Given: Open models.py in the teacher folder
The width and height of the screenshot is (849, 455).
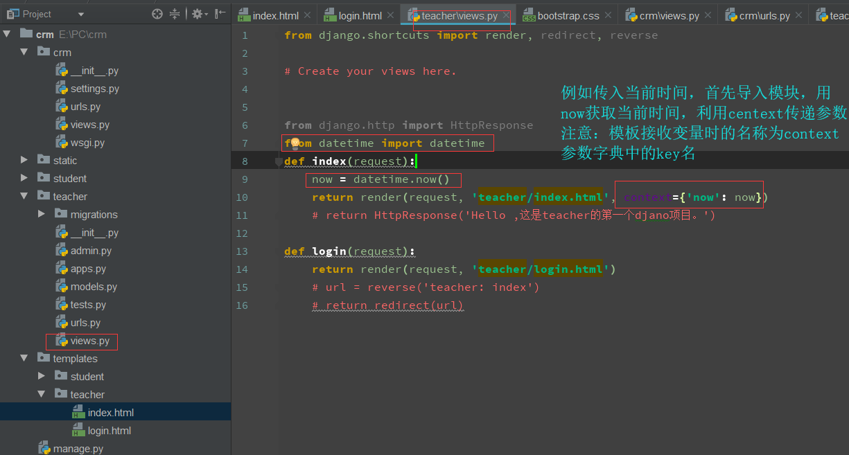Looking at the screenshot, I should tap(94, 286).
